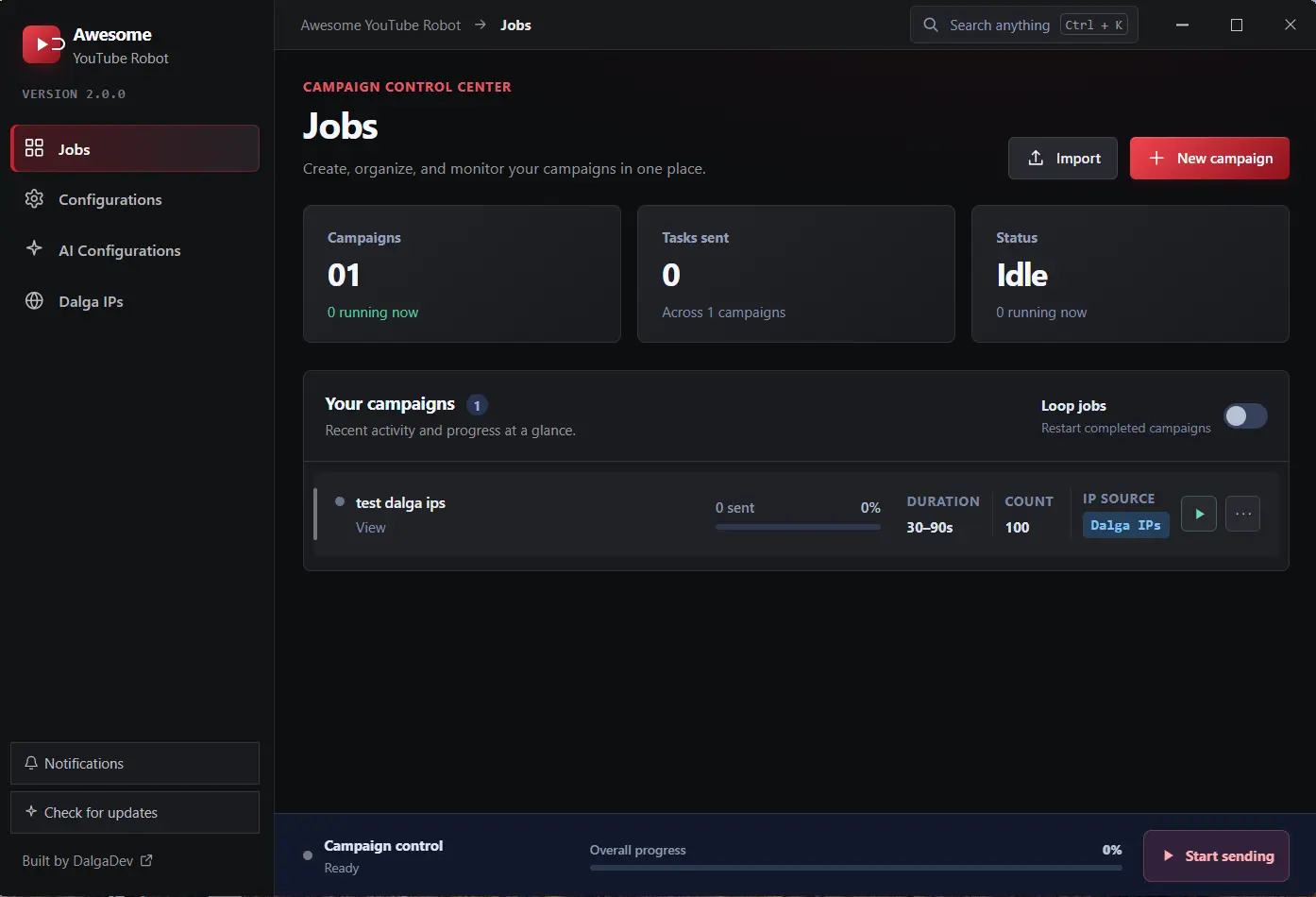Click '0 running now' green text

click(x=373, y=313)
